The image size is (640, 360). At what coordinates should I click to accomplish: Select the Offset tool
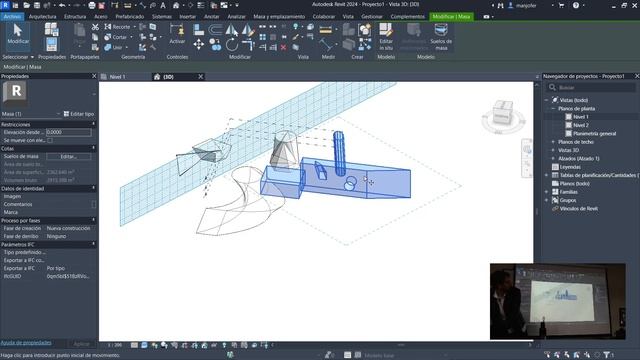[215, 30]
